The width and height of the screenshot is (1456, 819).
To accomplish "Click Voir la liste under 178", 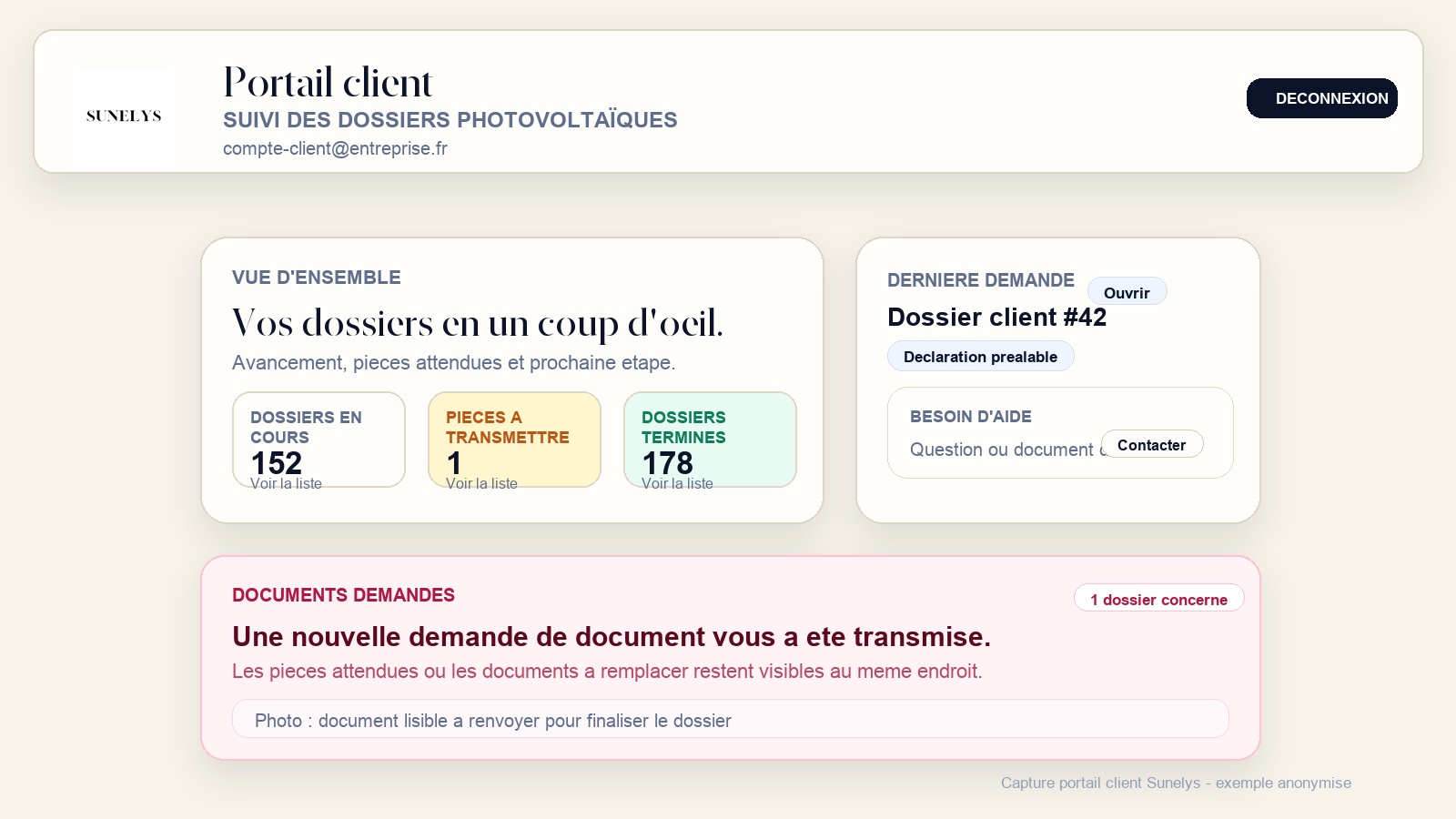I will pyautogui.click(x=677, y=483).
